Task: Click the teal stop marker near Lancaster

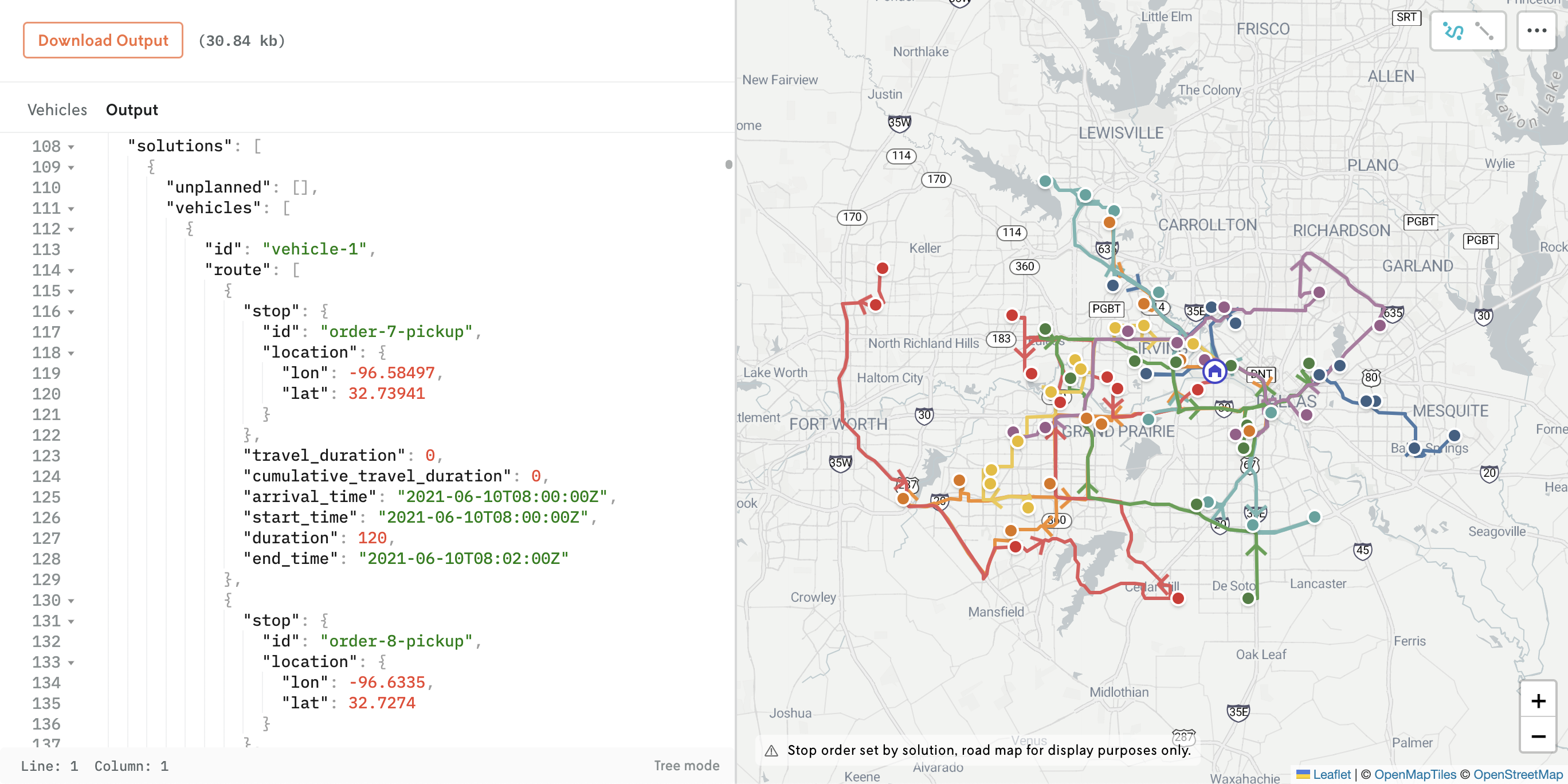Action: click(1314, 517)
